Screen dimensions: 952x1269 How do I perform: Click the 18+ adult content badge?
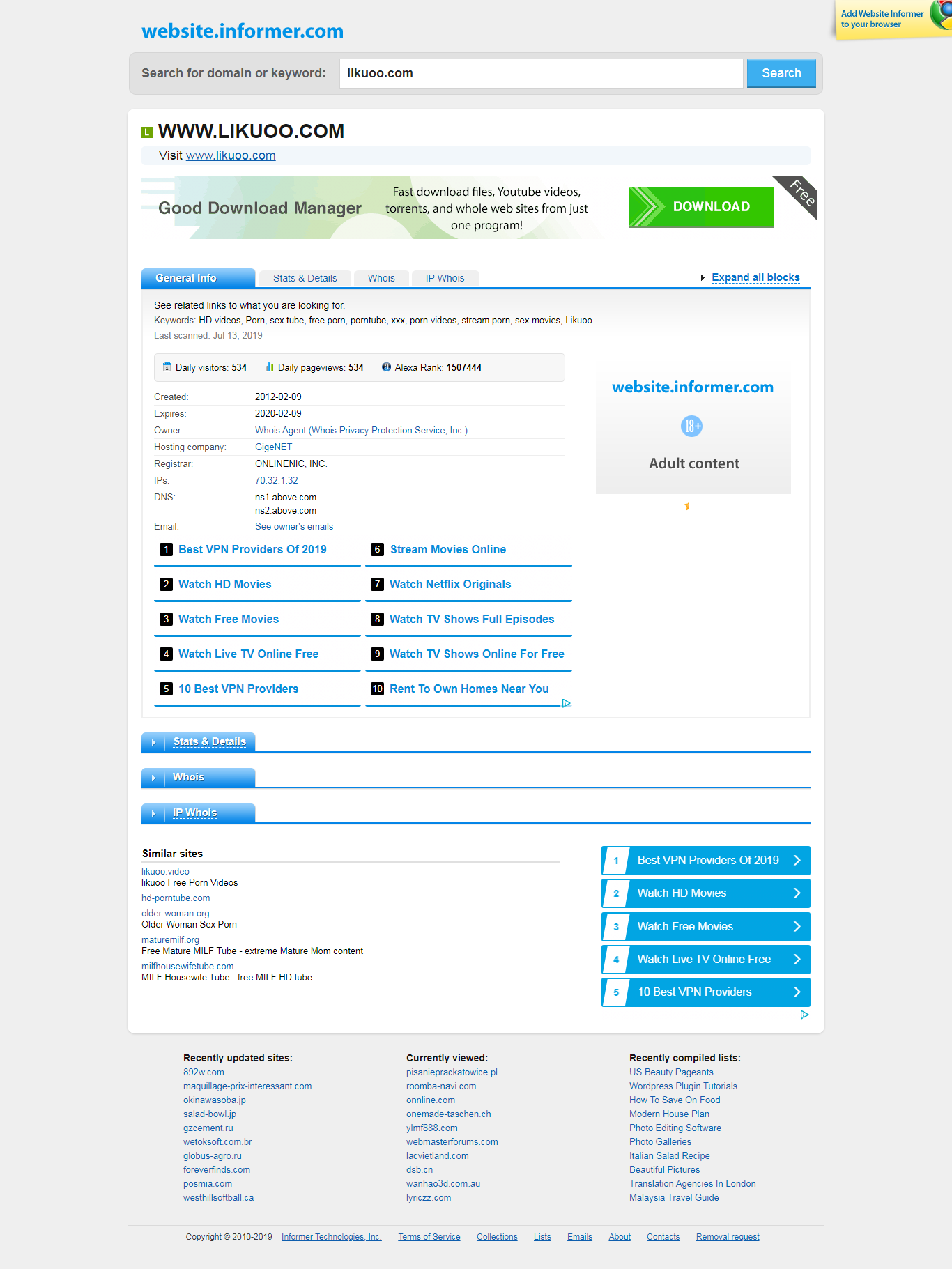click(691, 426)
